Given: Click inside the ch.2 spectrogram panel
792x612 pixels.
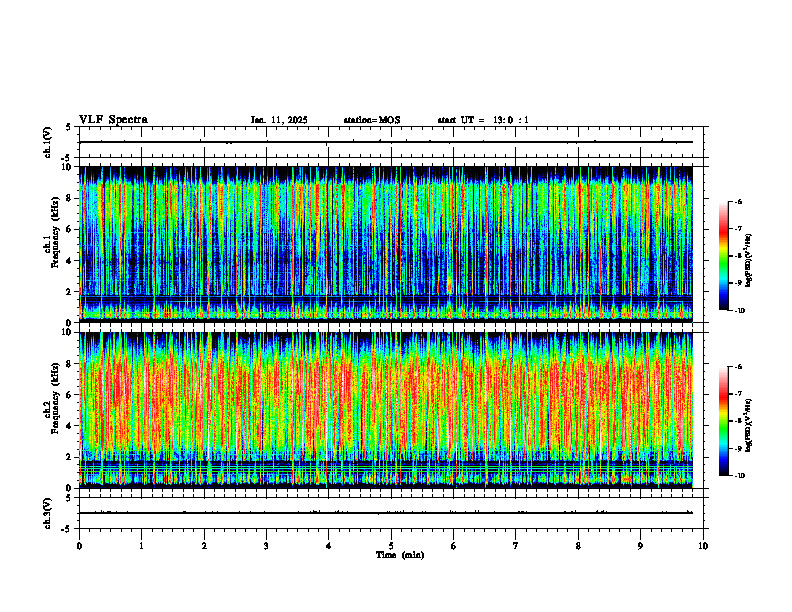Looking at the screenshot, I should (386, 410).
